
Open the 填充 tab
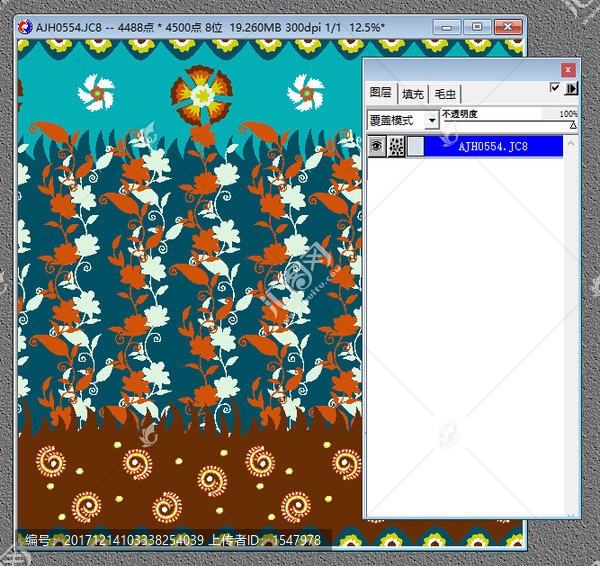click(x=412, y=94)
